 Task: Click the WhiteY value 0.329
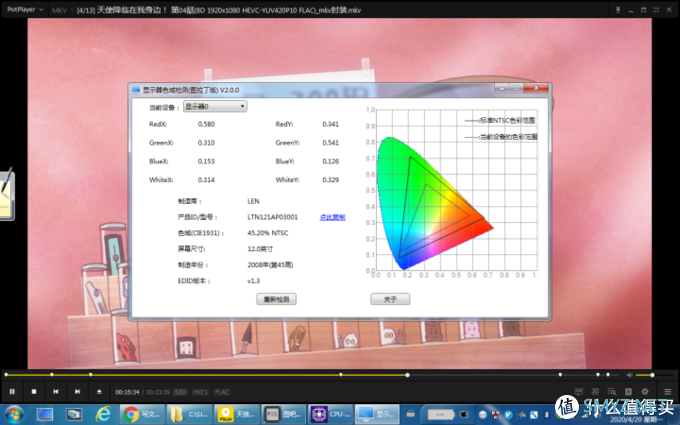[x=330, y=180]
